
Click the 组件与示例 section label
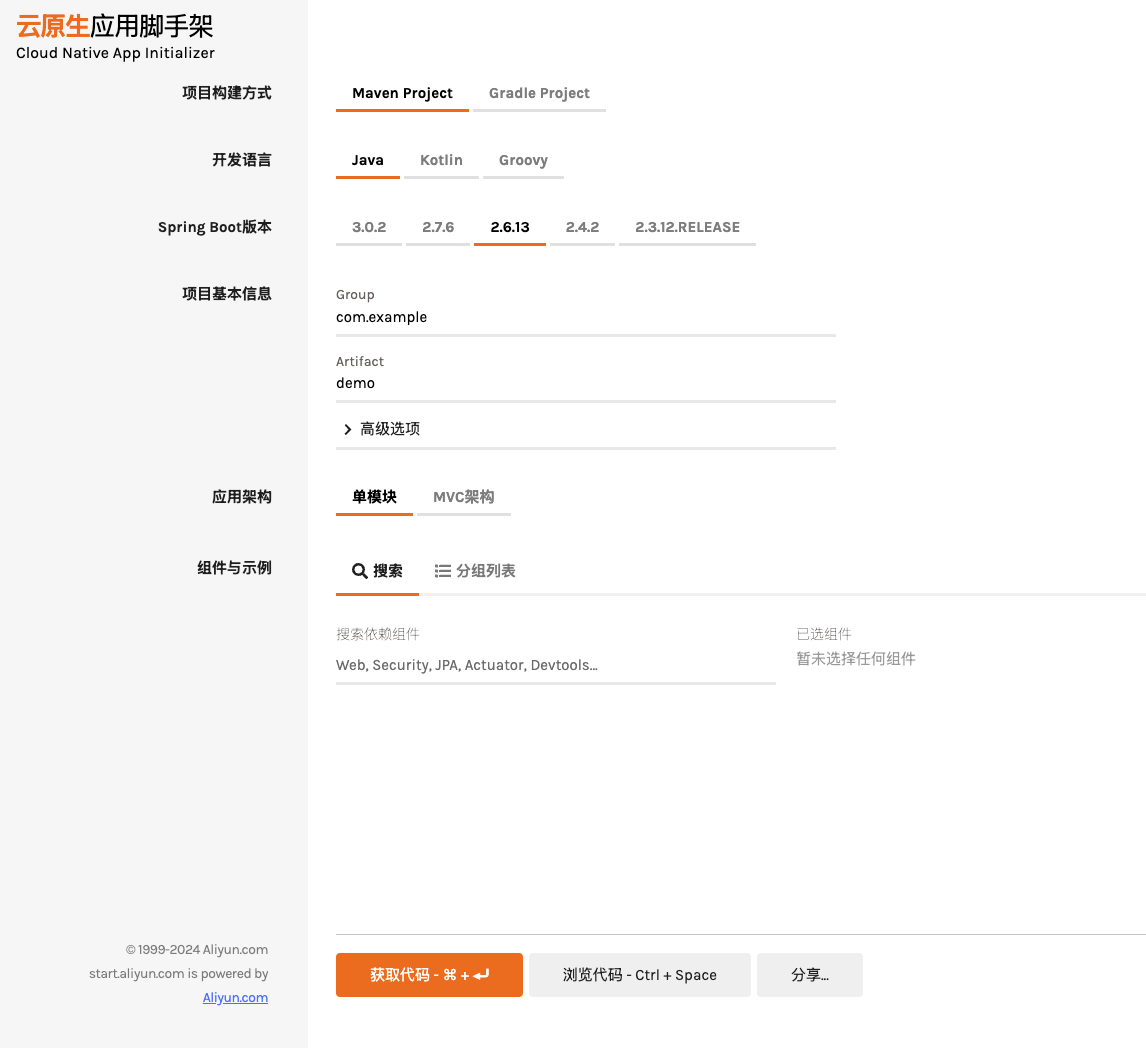tap(234, 568)
